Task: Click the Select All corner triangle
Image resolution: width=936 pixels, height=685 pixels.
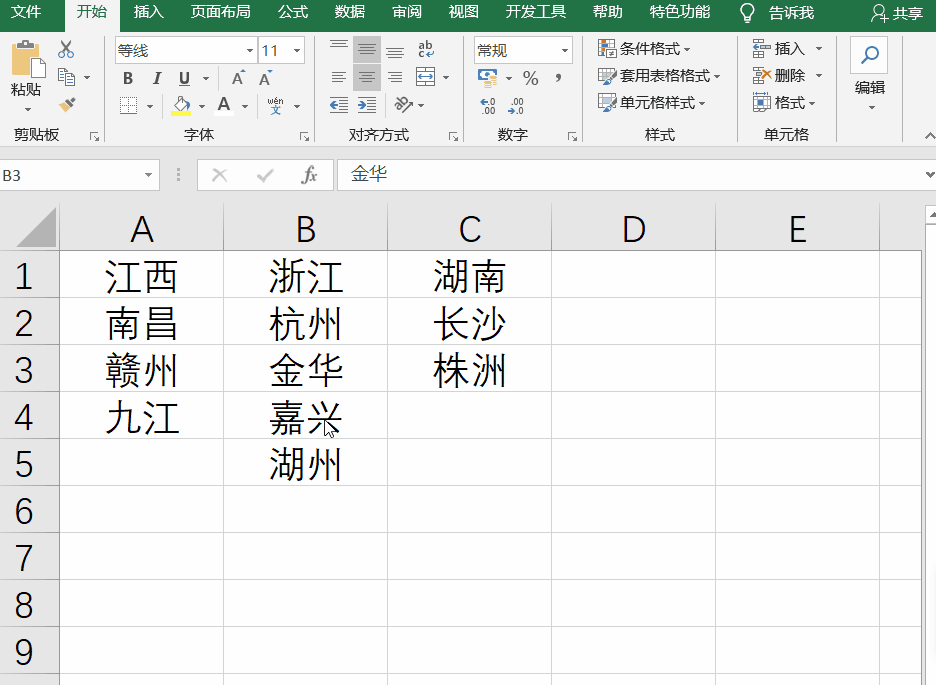Action: click(x=37, y=227)
